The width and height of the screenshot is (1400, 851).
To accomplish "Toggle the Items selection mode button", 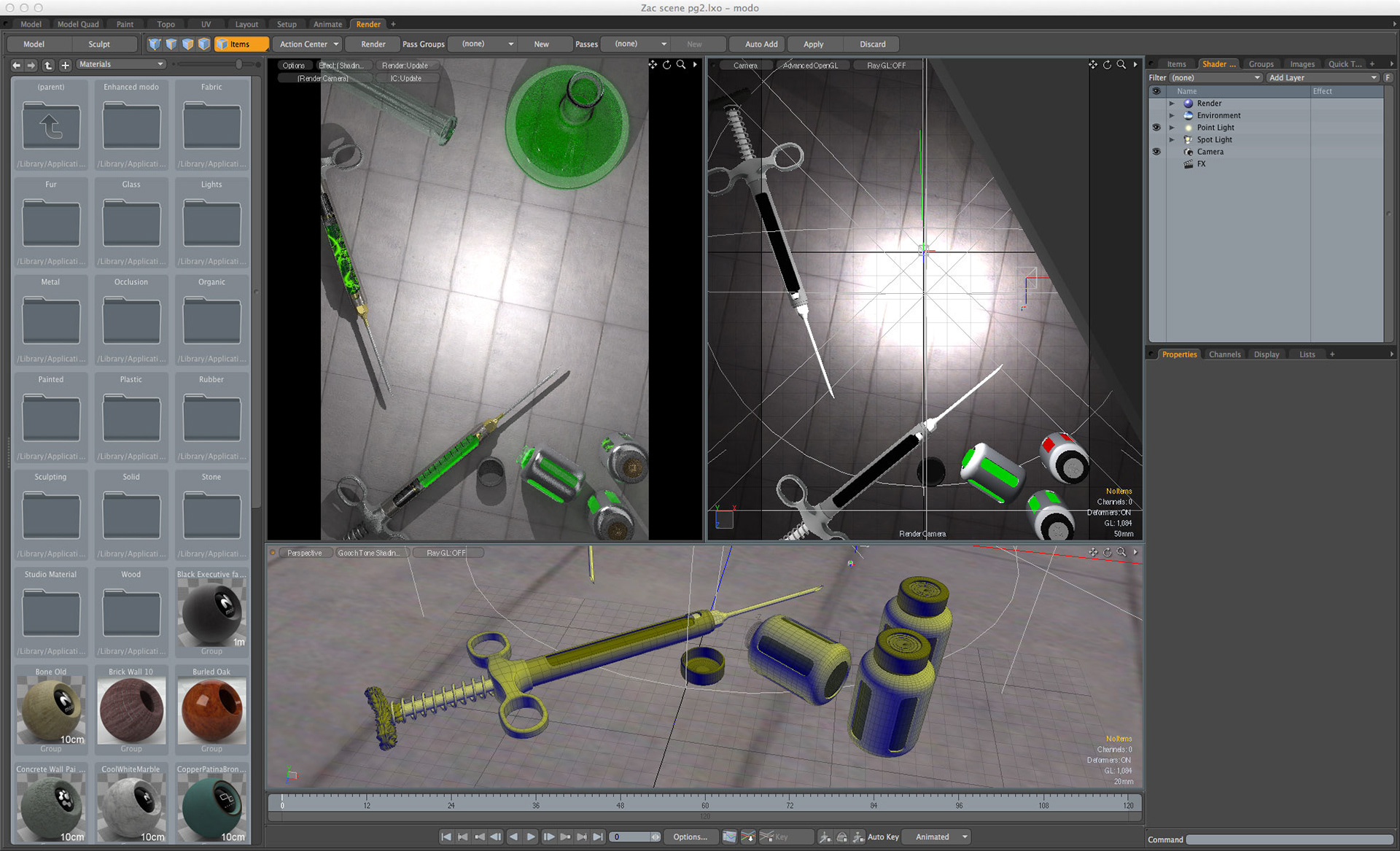I will coord(241,44).
